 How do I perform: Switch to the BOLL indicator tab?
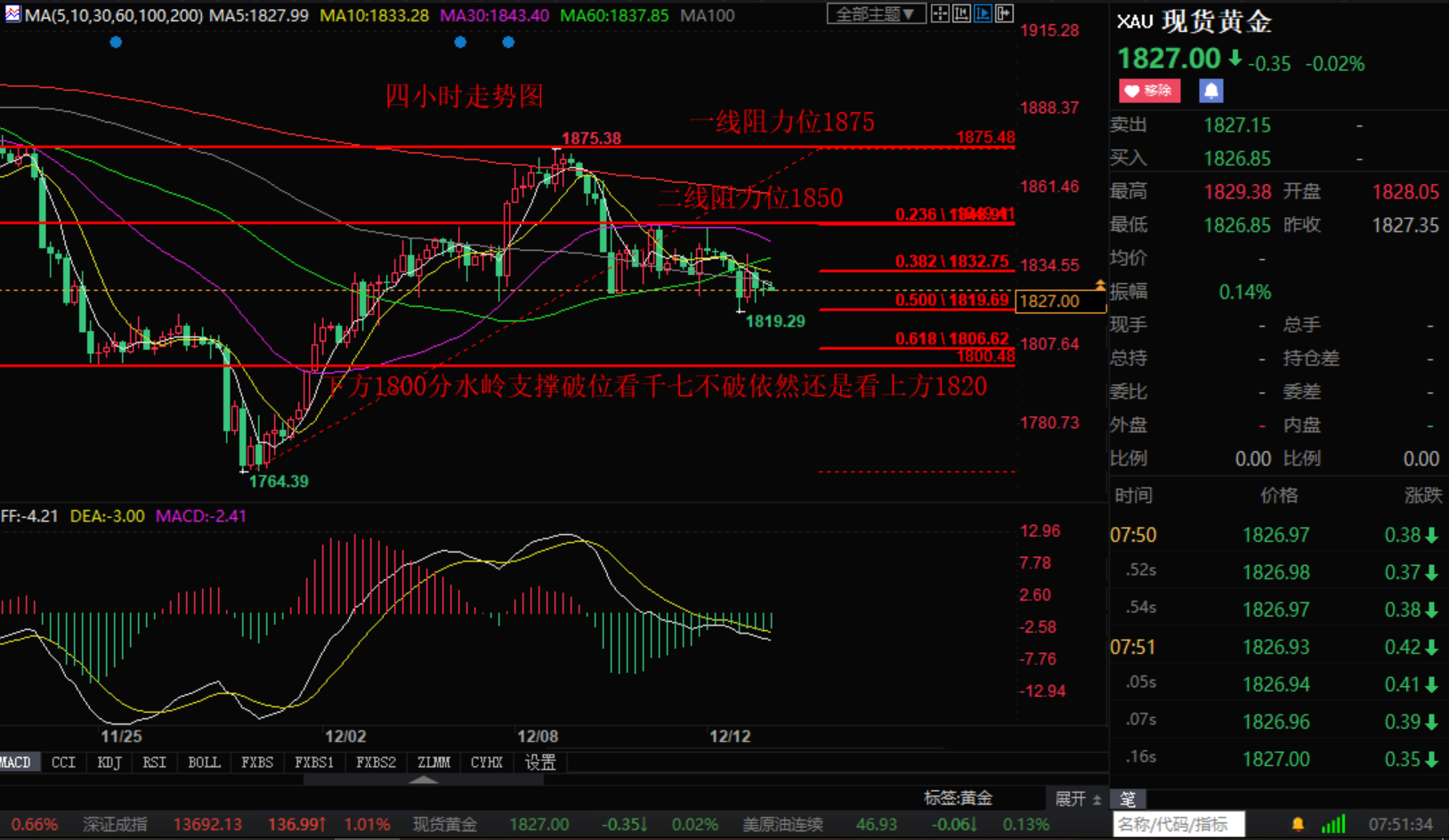(x=204, y=763)
